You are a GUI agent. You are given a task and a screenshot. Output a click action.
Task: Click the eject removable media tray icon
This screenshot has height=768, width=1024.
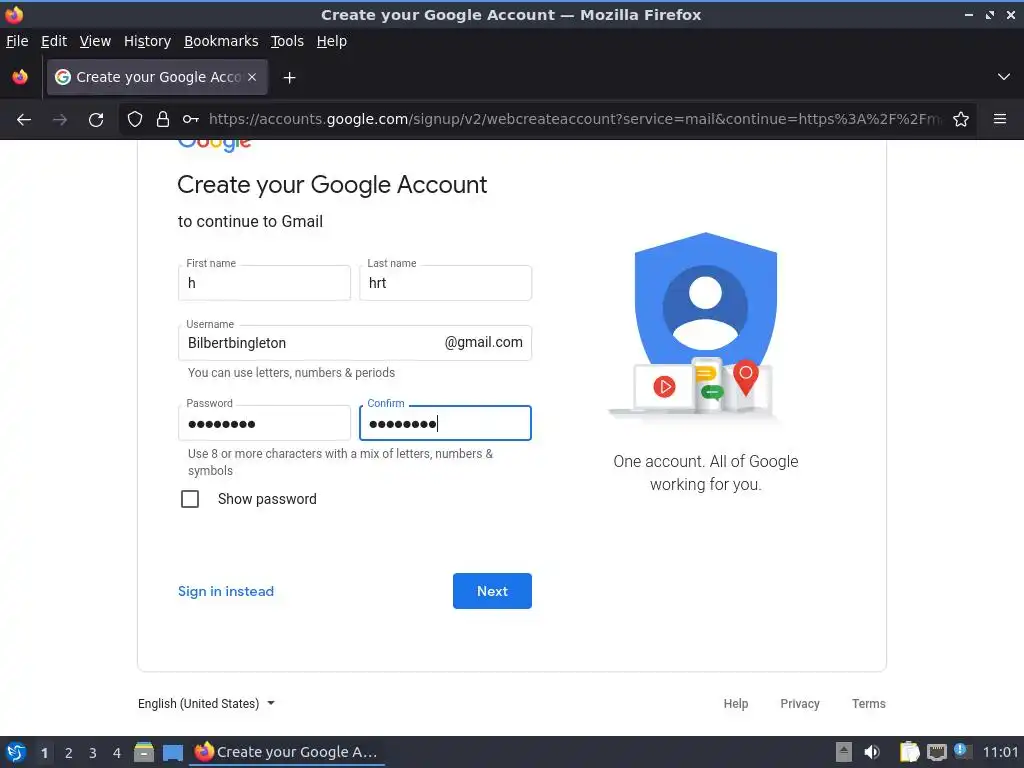click(844, 752)
